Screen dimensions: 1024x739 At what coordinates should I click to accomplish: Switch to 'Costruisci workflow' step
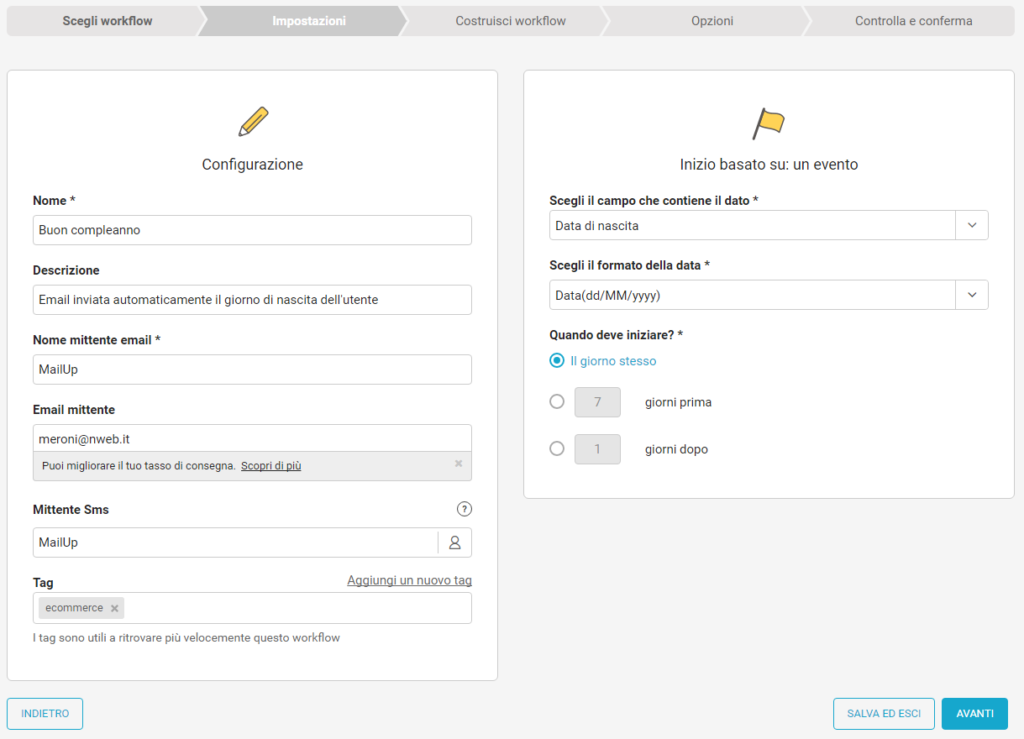pos(510,21)
